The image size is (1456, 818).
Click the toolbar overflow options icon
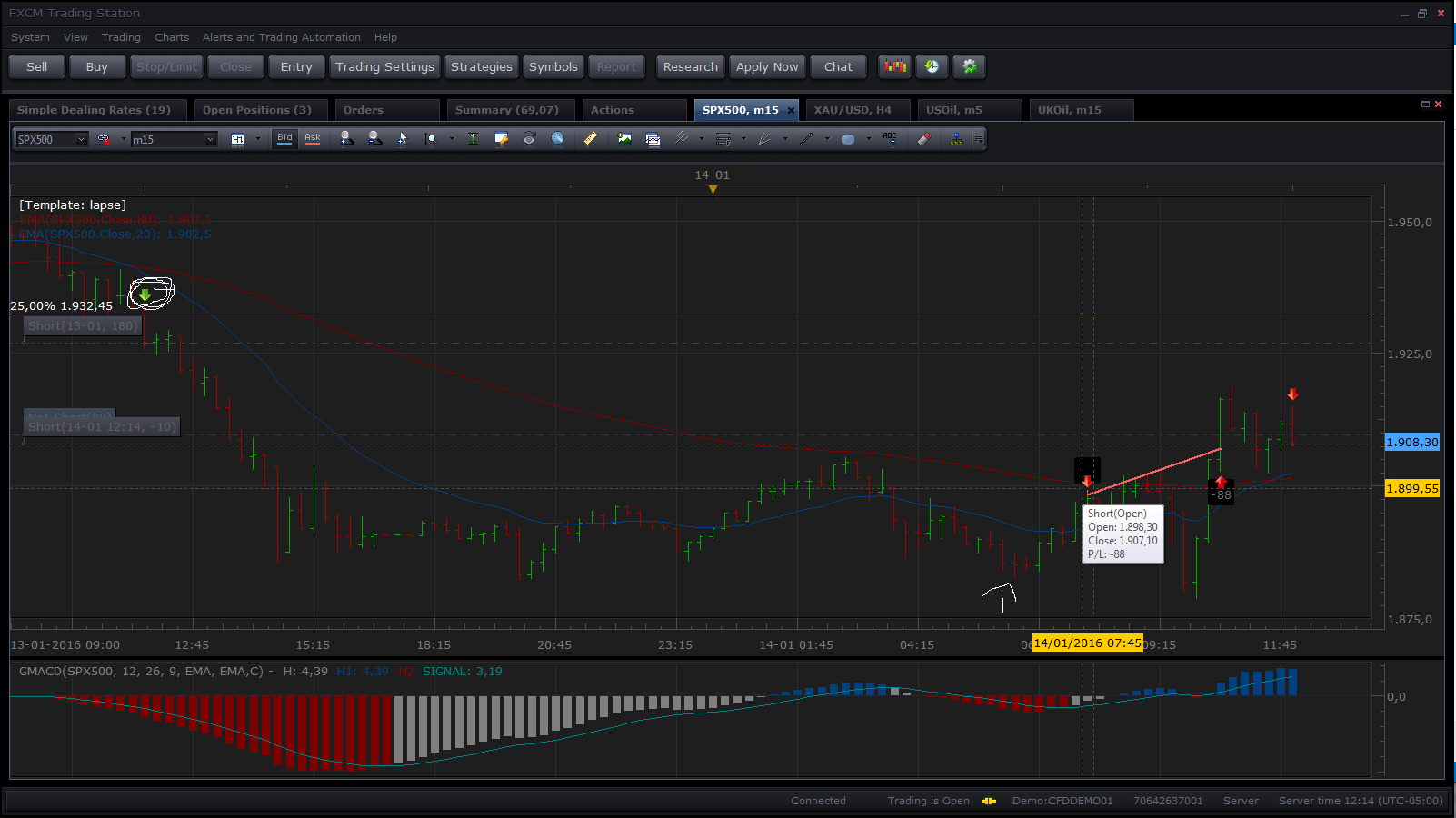click(979, 138)
